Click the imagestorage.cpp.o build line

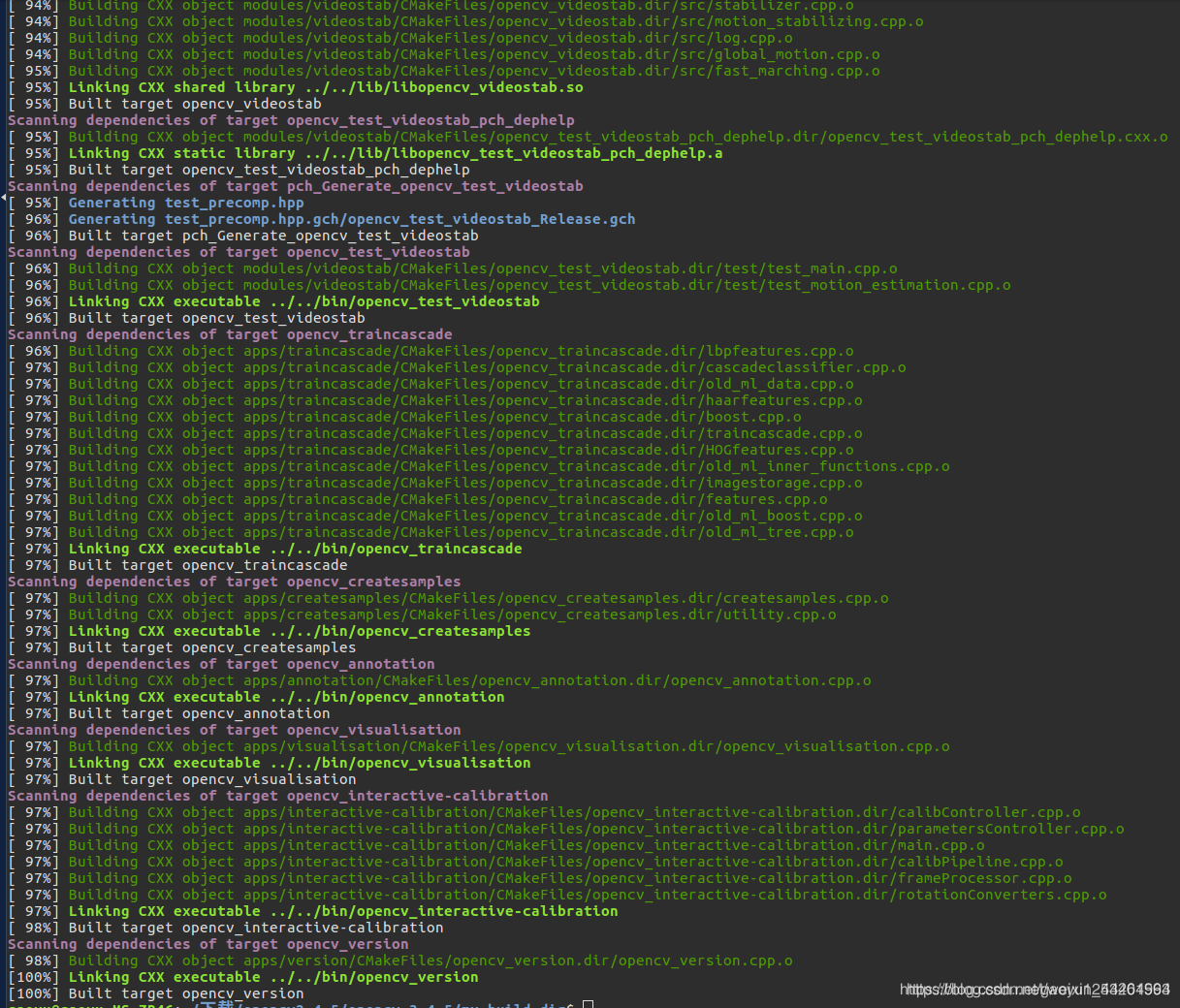point(435,483)
